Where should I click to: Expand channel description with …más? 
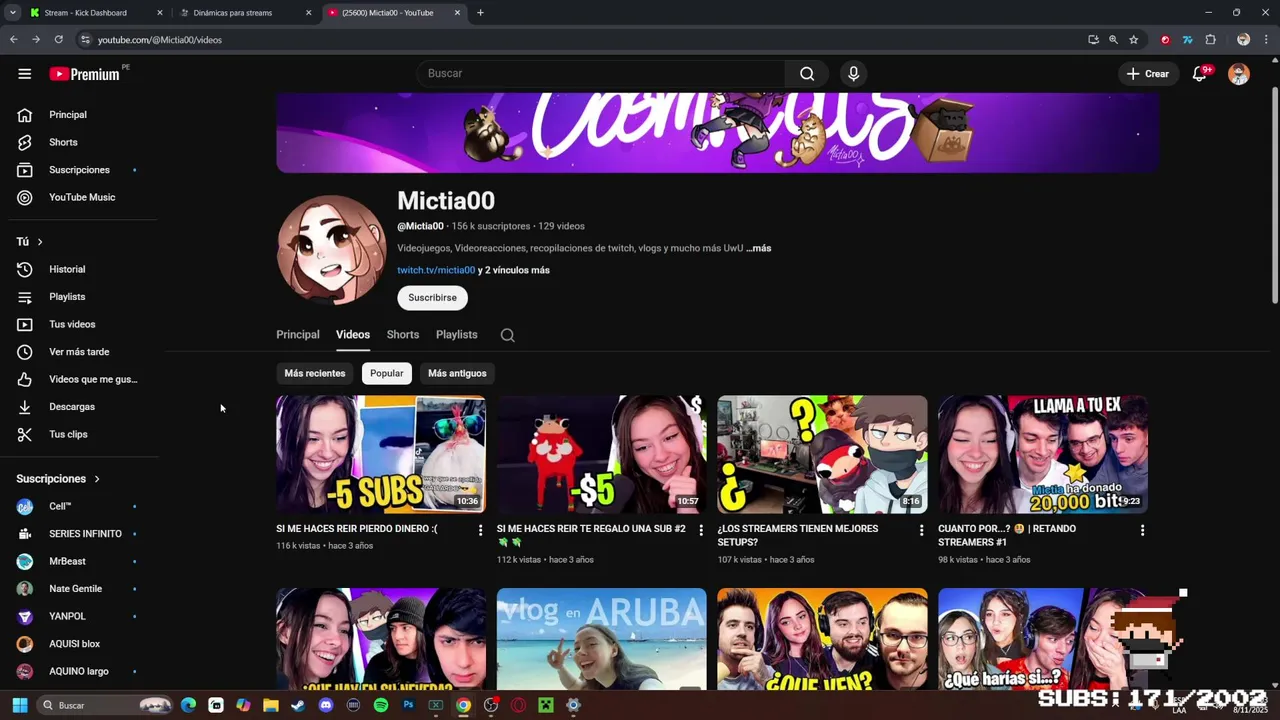pyautogui.click(x=759, y=248)
